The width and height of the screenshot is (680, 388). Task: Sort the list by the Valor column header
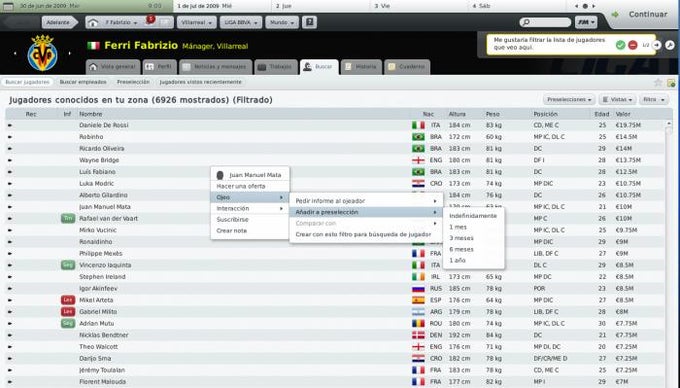point(623,114)
